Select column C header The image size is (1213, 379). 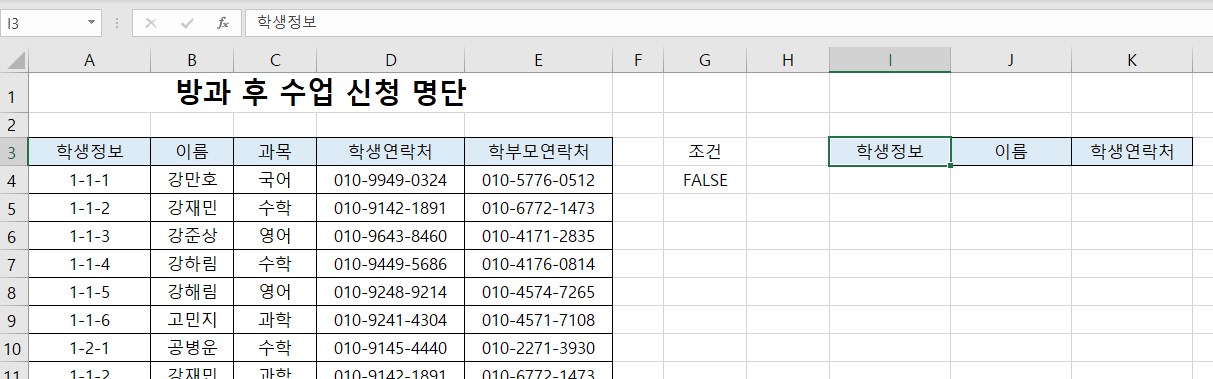click(275, 61)
